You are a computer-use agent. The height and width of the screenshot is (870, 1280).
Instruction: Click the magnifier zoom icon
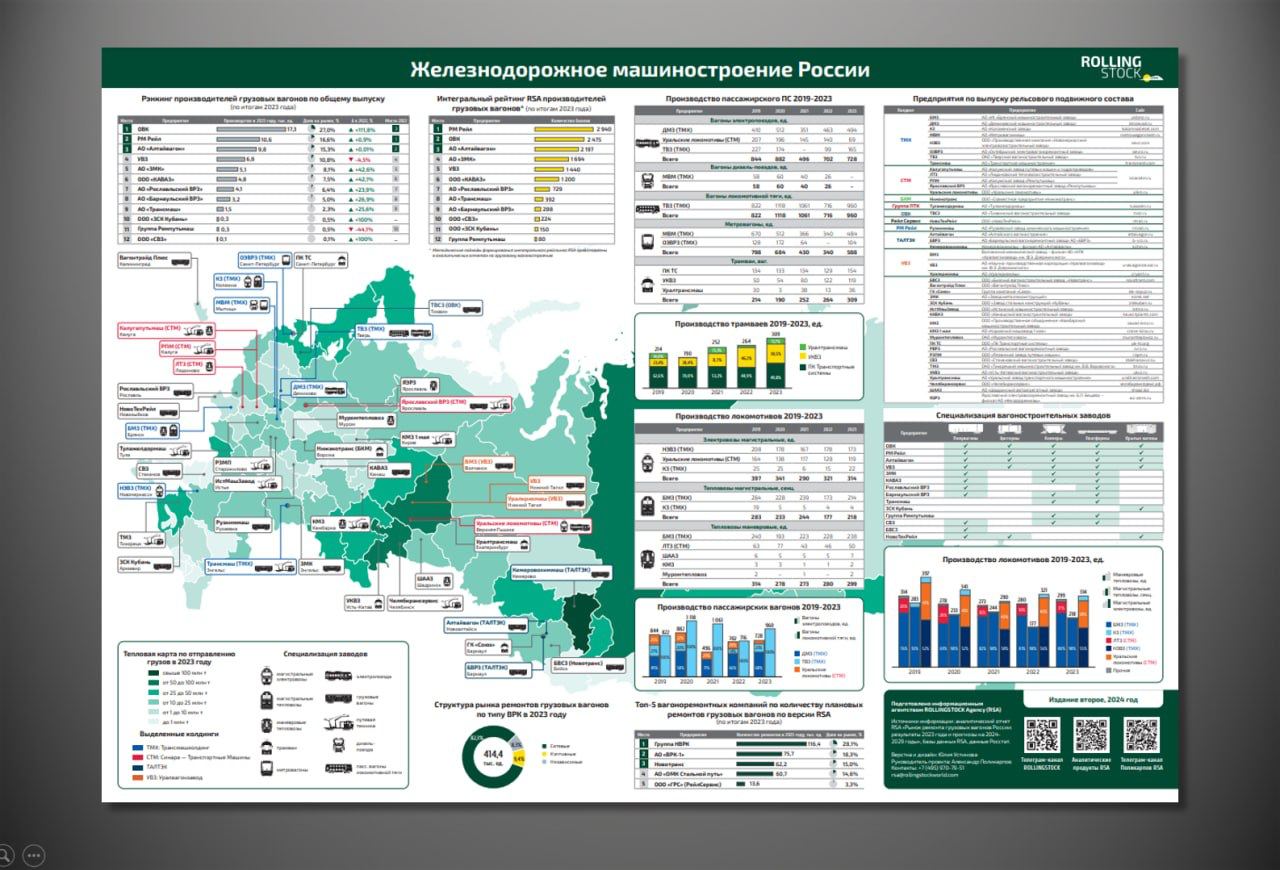pos(5,855)
